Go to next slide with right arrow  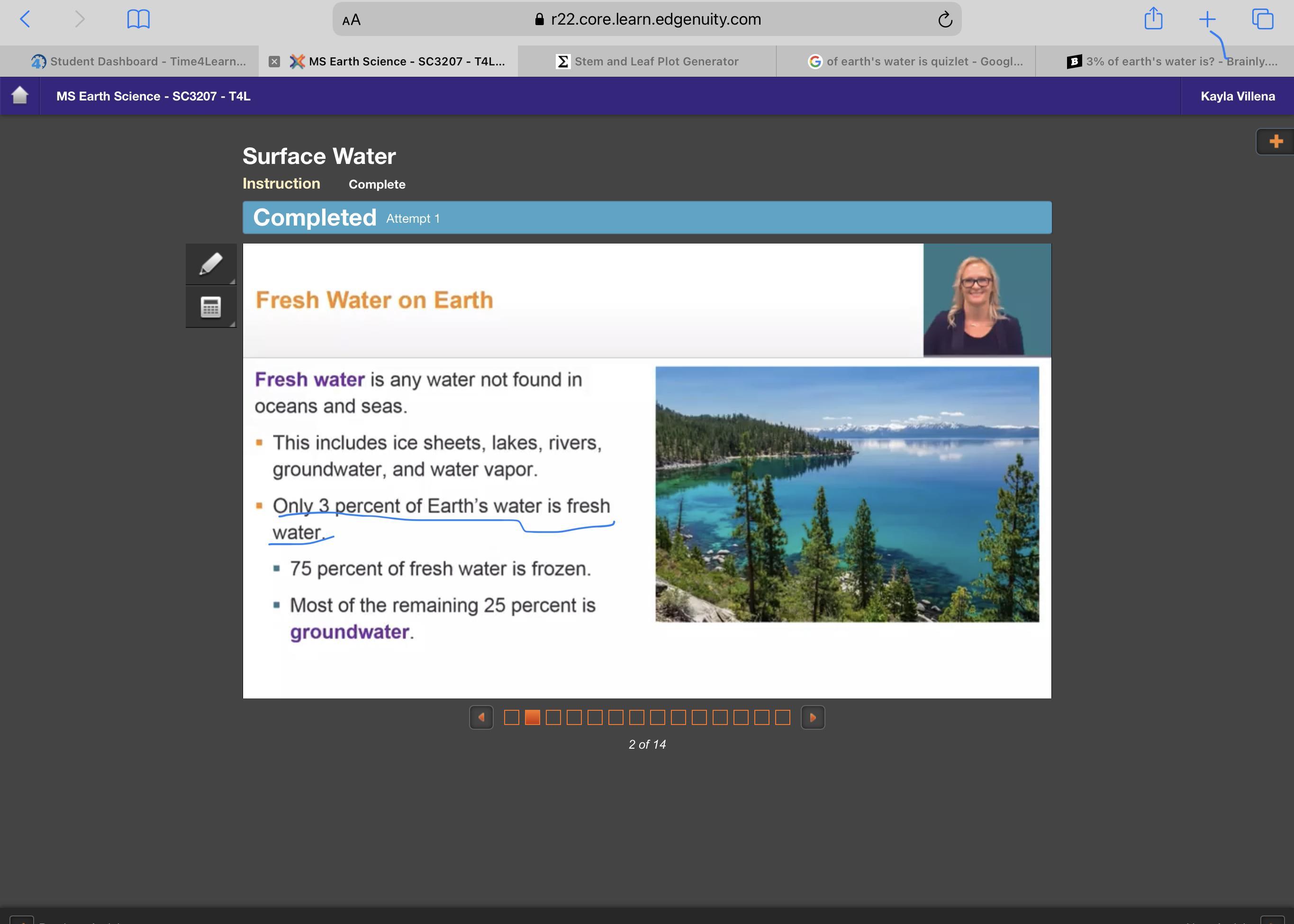pos(813,717)
